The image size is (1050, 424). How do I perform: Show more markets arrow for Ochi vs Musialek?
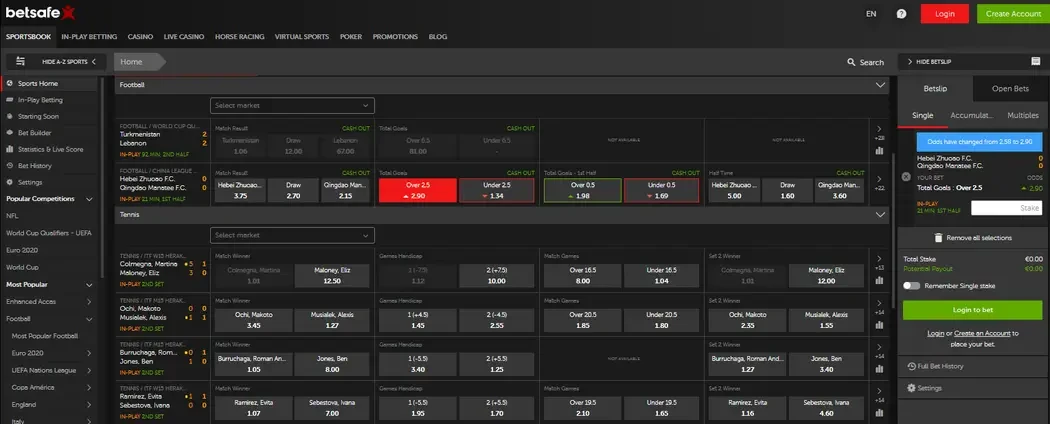pos(879,303)
